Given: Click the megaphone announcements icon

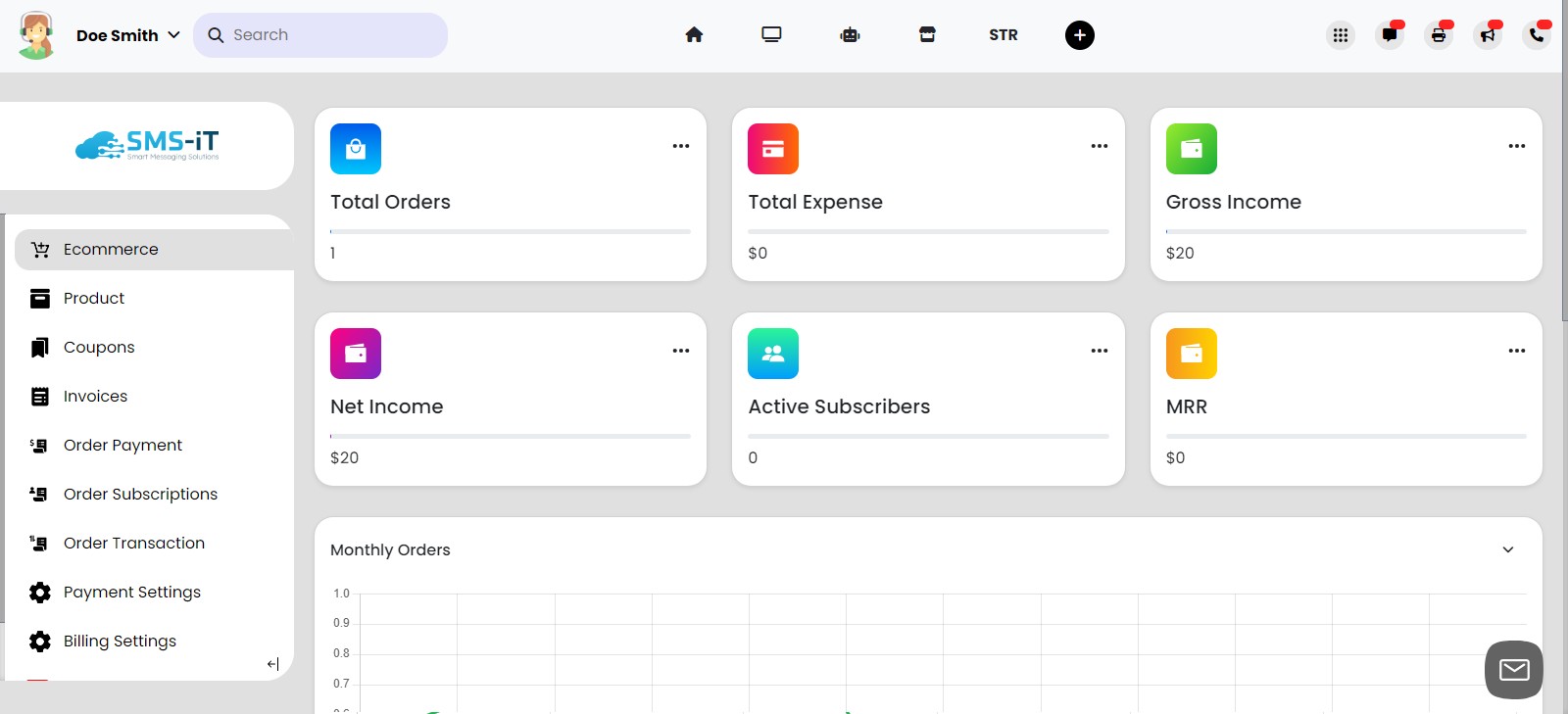Looking at the screenshot, I should 1488,35.
